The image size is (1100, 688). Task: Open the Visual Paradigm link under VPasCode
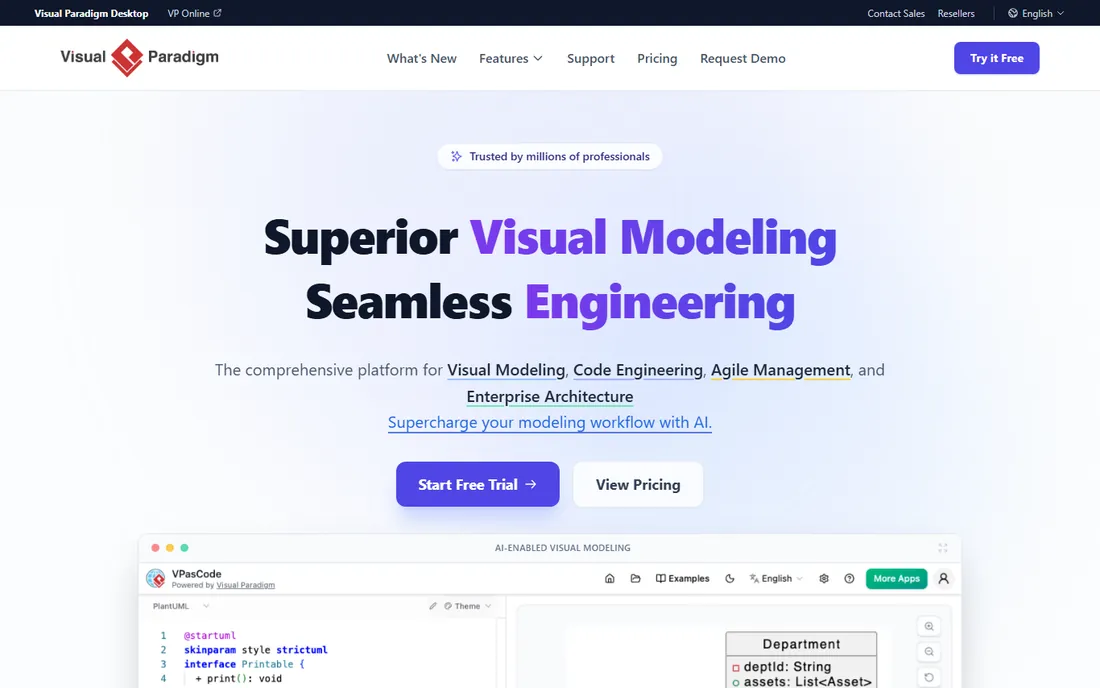click(x=246, y=585)
